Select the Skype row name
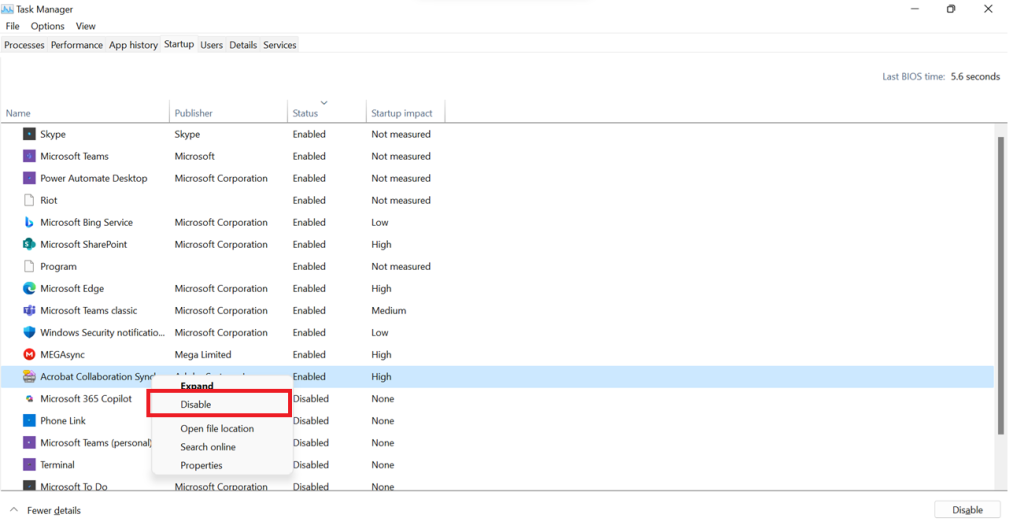The width and height of the screenshot is (1024, 529). point(53,134)
